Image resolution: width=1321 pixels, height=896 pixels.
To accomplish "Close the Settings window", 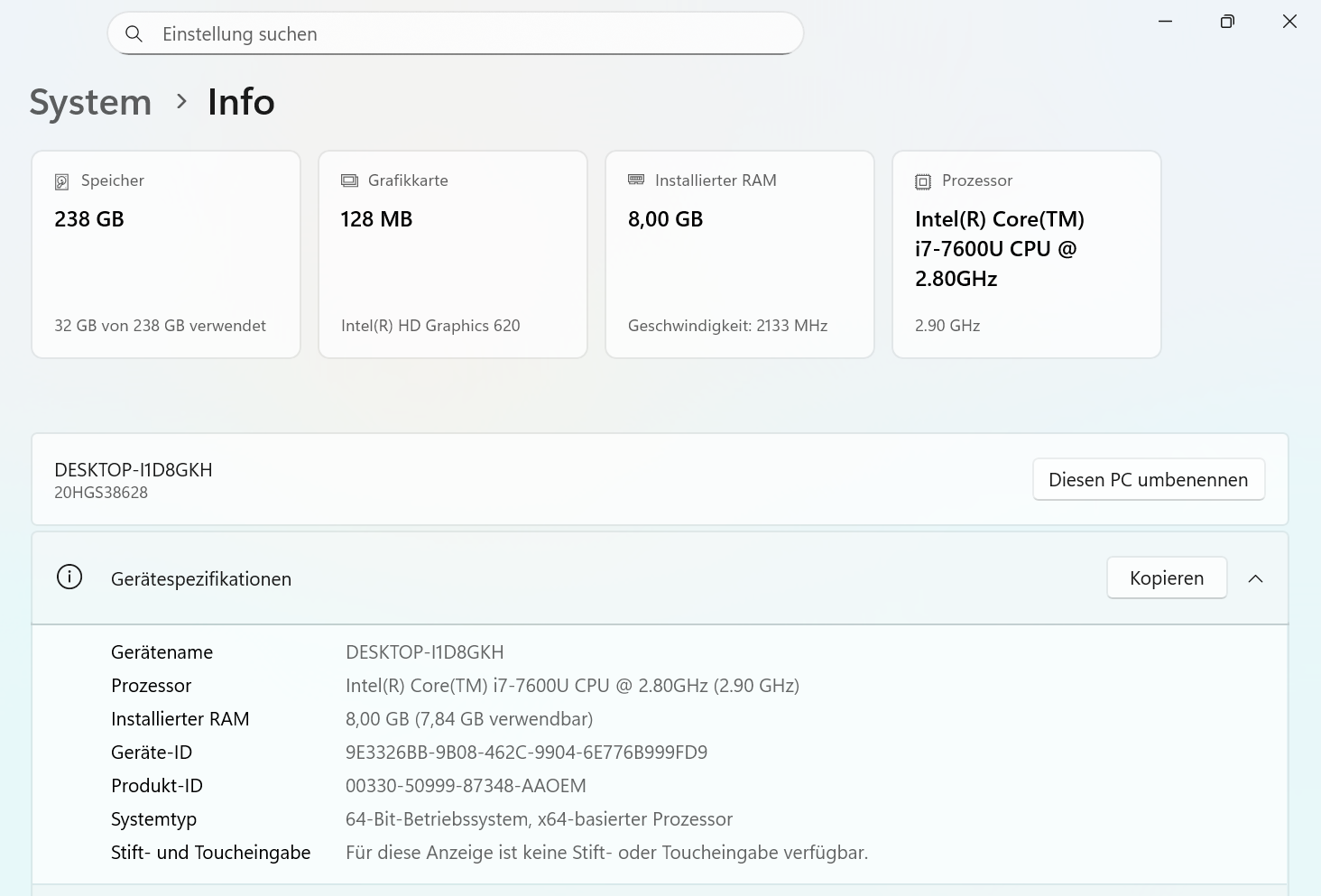I will (1289, 21).
